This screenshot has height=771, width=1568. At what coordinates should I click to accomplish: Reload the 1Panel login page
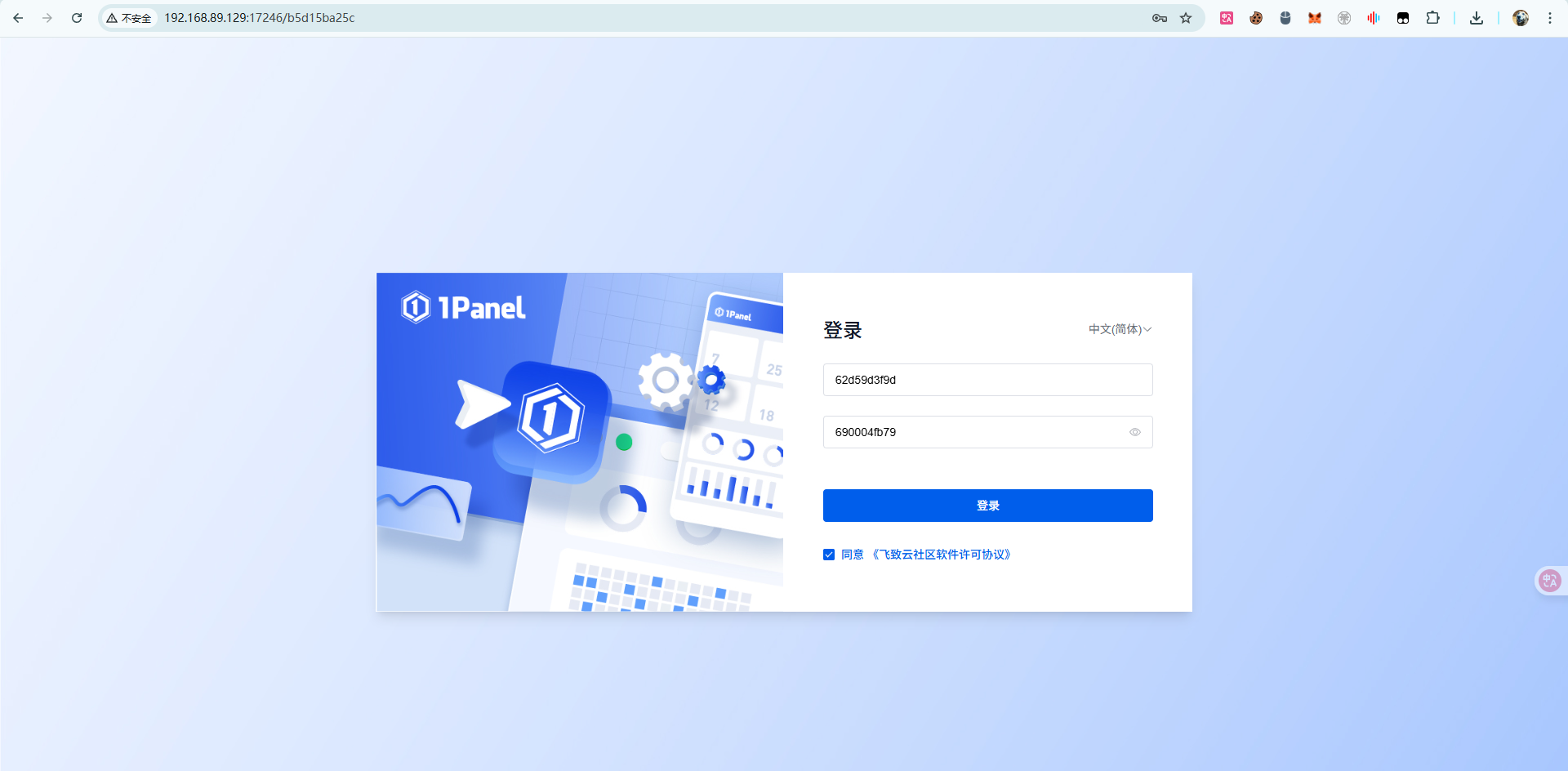(77, 18)
